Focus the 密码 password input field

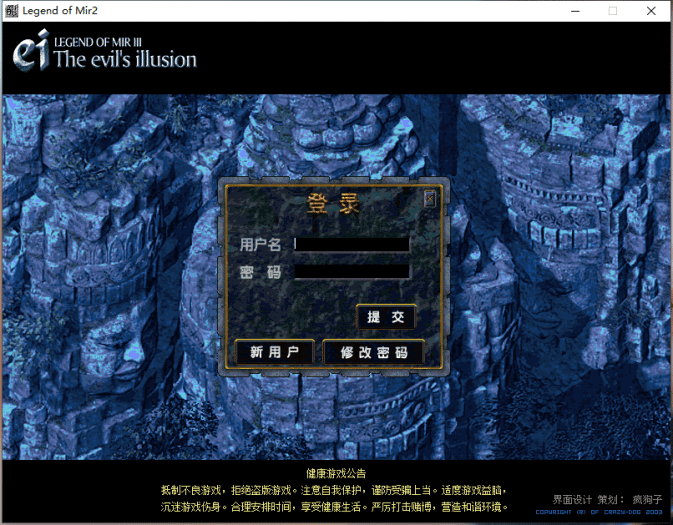tap(351, 271)
